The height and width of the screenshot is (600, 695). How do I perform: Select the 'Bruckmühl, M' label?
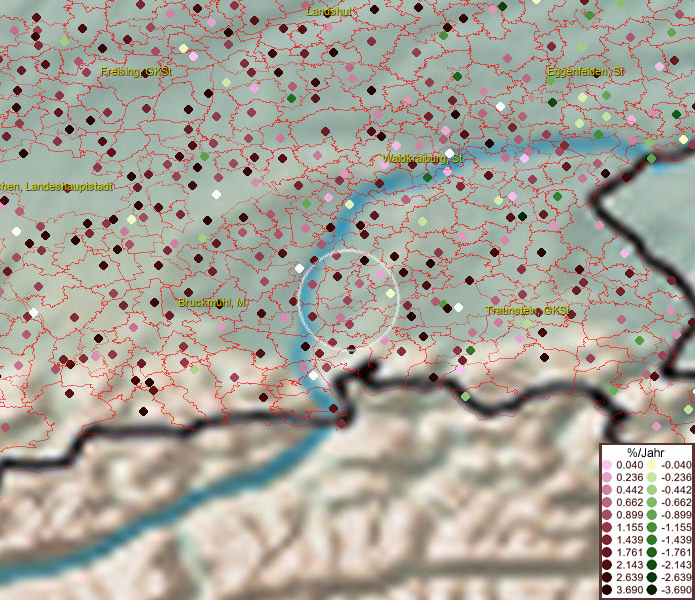[x=213, y=302]
